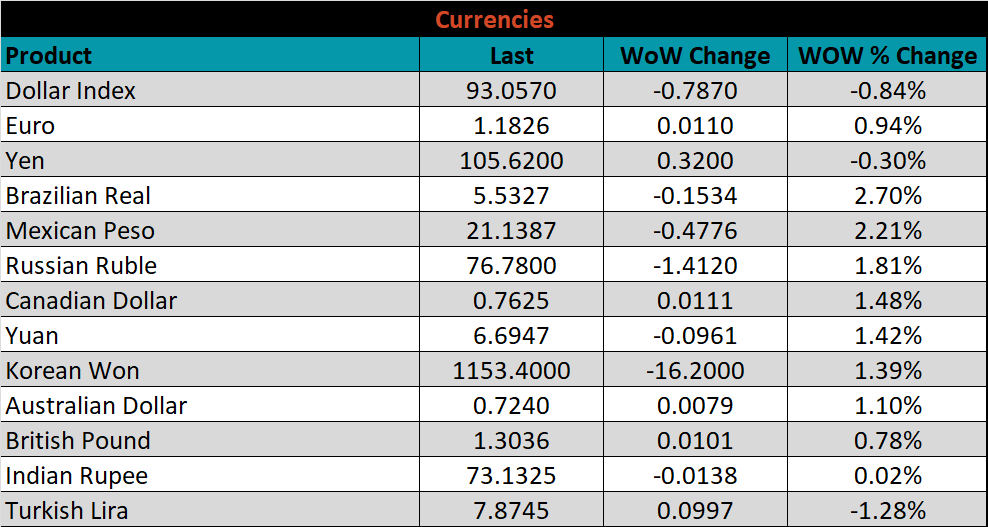Click the WoW Change column header
The width and height of the screenshot is (988, 527).
[x=695, y=55]
